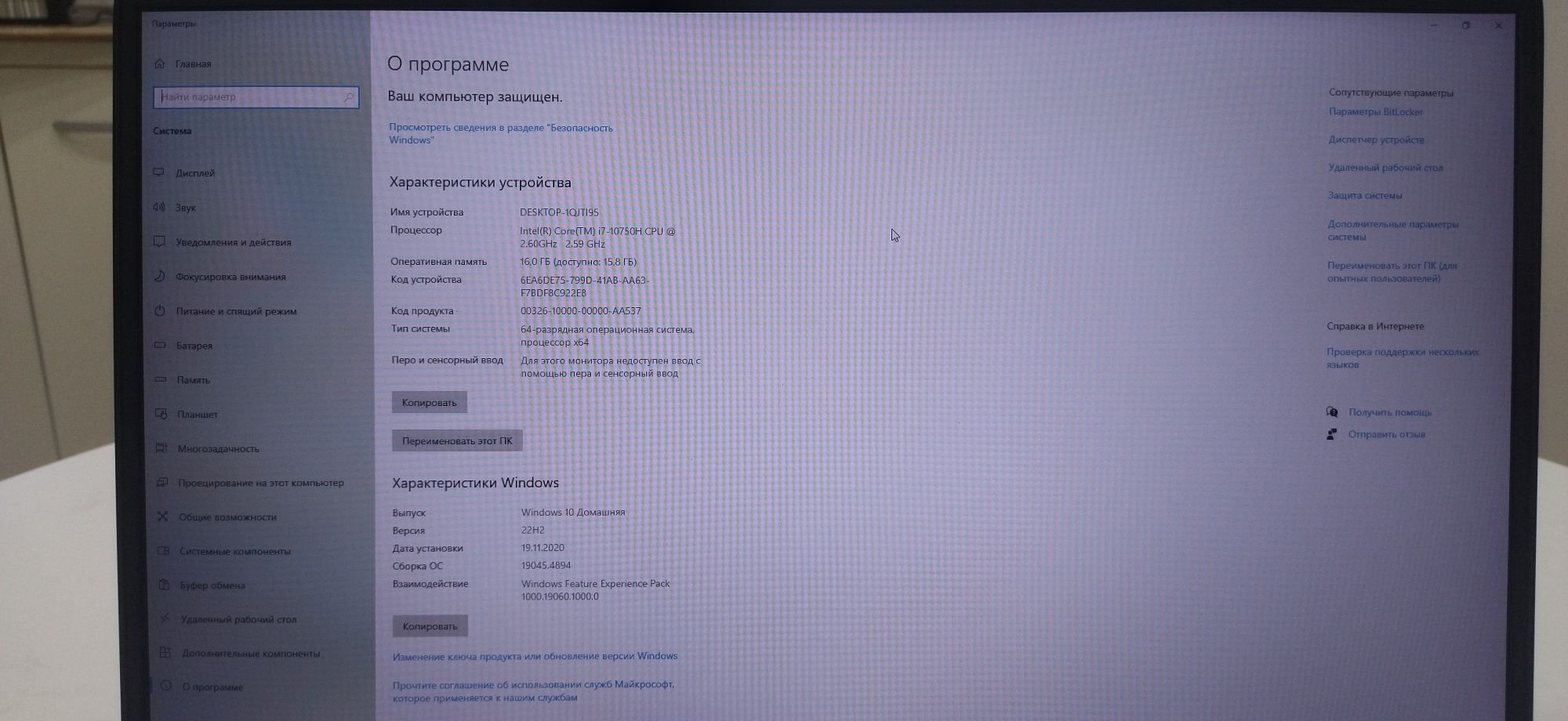Open Диспетчер устройств link

pyautogui.click(x=1376, y=139)
